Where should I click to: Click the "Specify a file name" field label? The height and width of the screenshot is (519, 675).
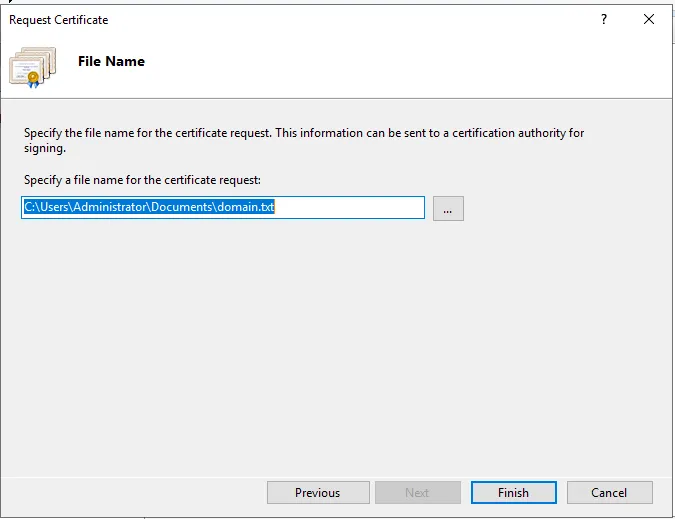(141, 179)
